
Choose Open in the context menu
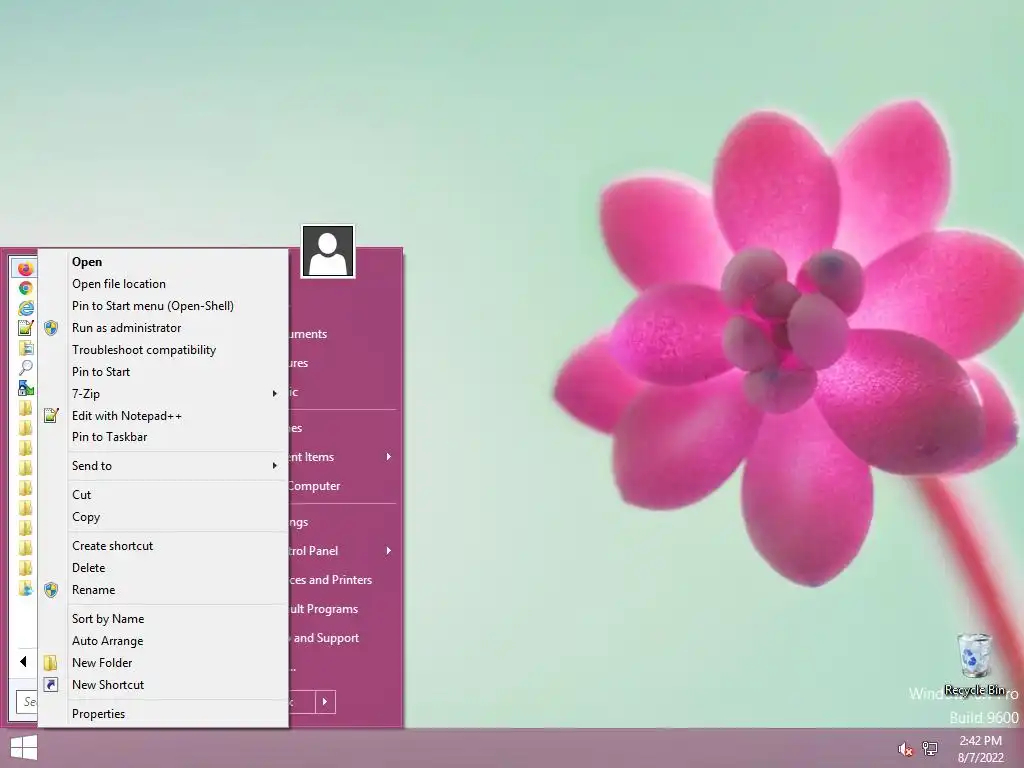163,262
